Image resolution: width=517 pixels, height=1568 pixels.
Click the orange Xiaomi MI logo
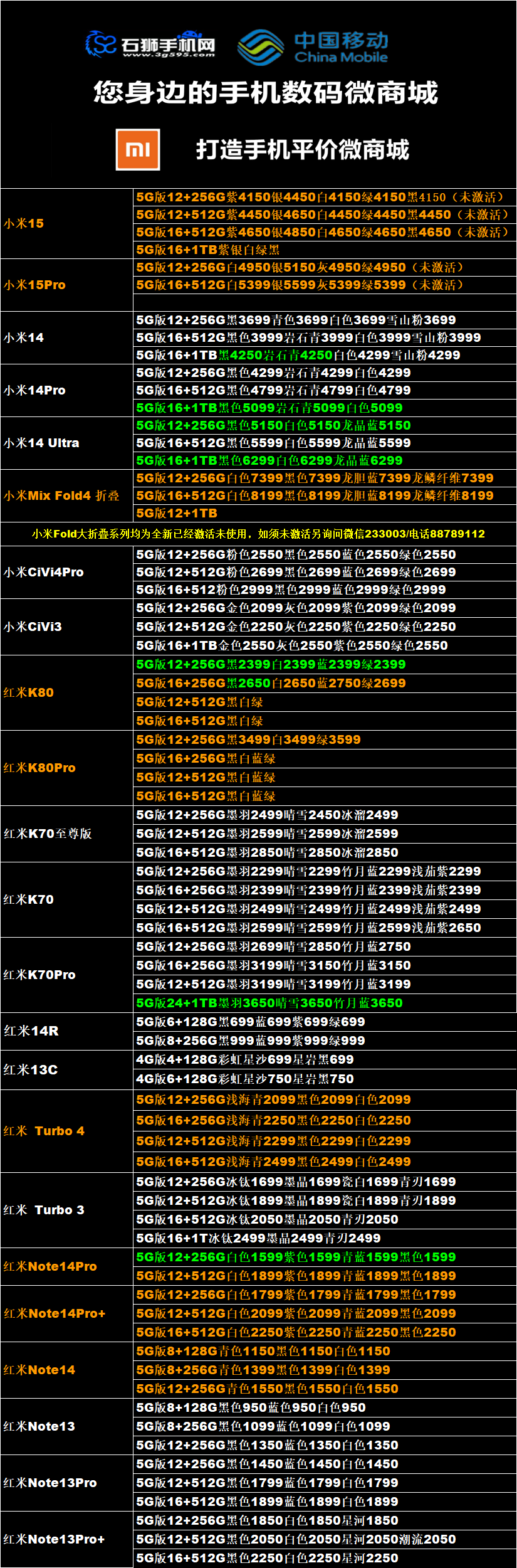pos(138,149)
